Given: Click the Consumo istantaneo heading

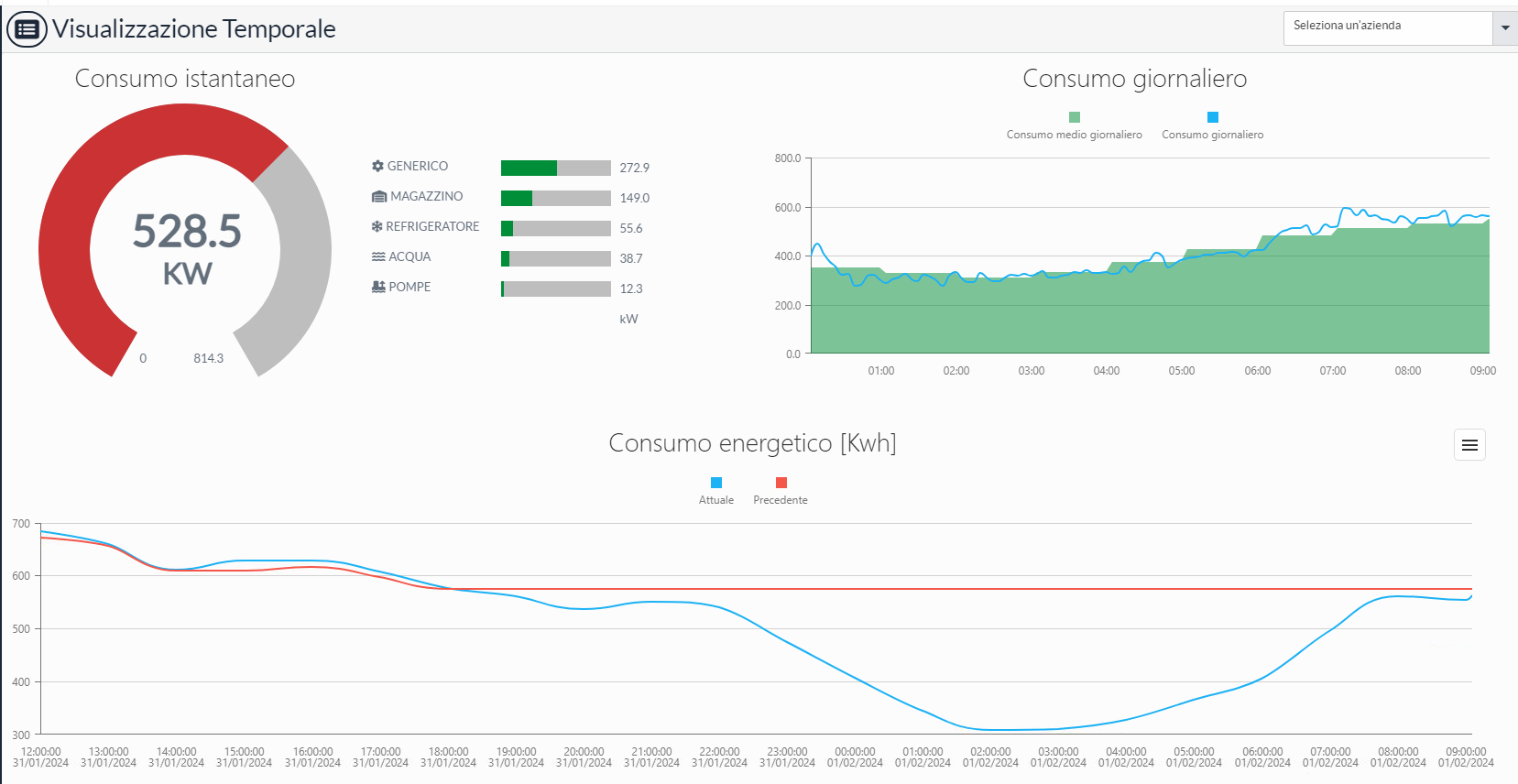Looking at the screenshot, I should [185, 79].
